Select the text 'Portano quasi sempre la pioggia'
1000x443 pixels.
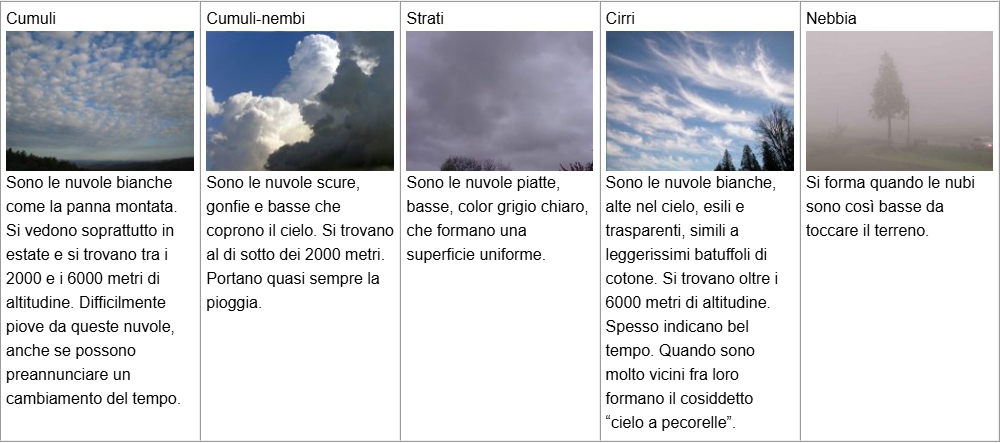[x=293, y=291]
